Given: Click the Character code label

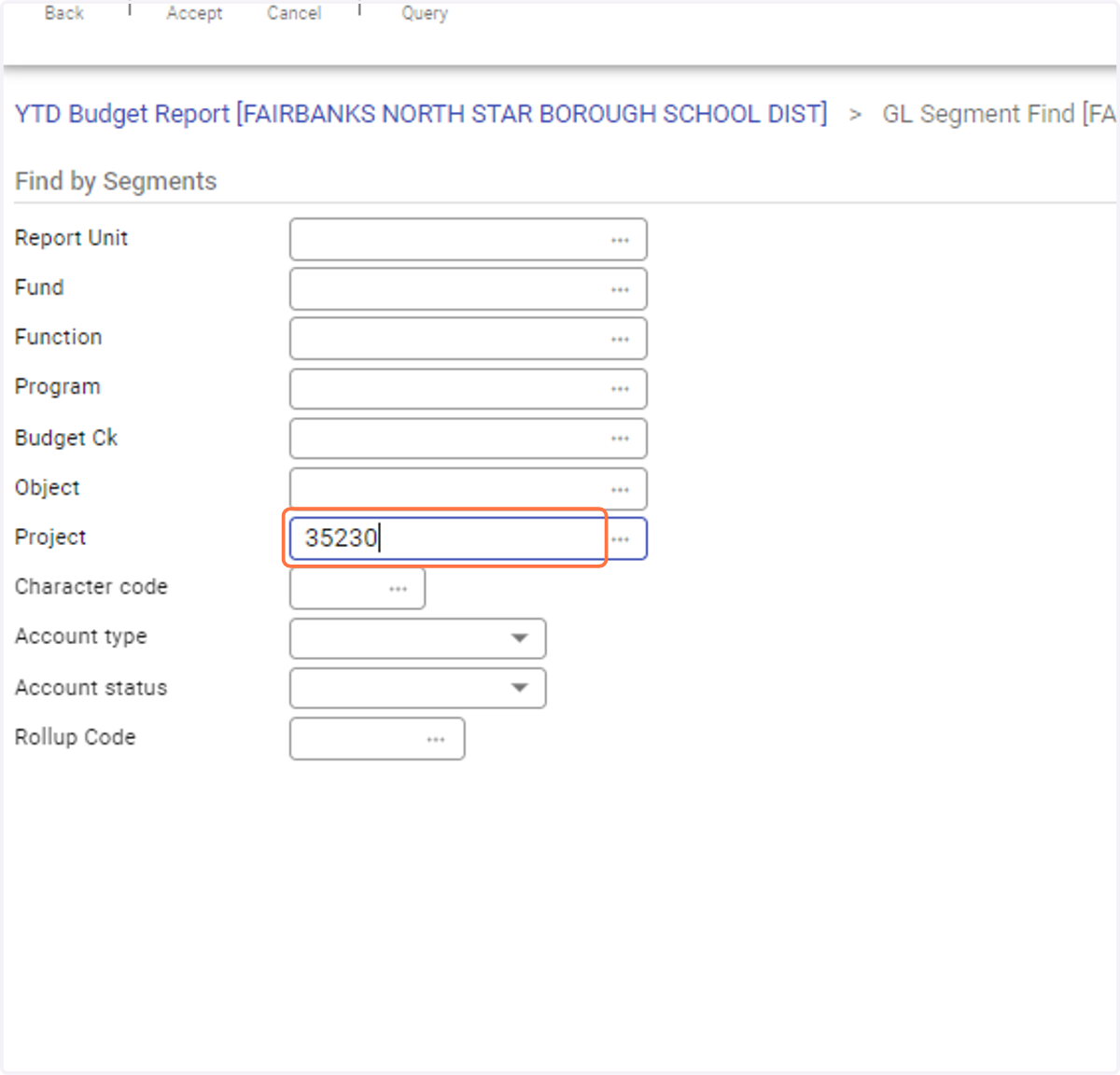Looking at the screenshot, I should point(91,587).
